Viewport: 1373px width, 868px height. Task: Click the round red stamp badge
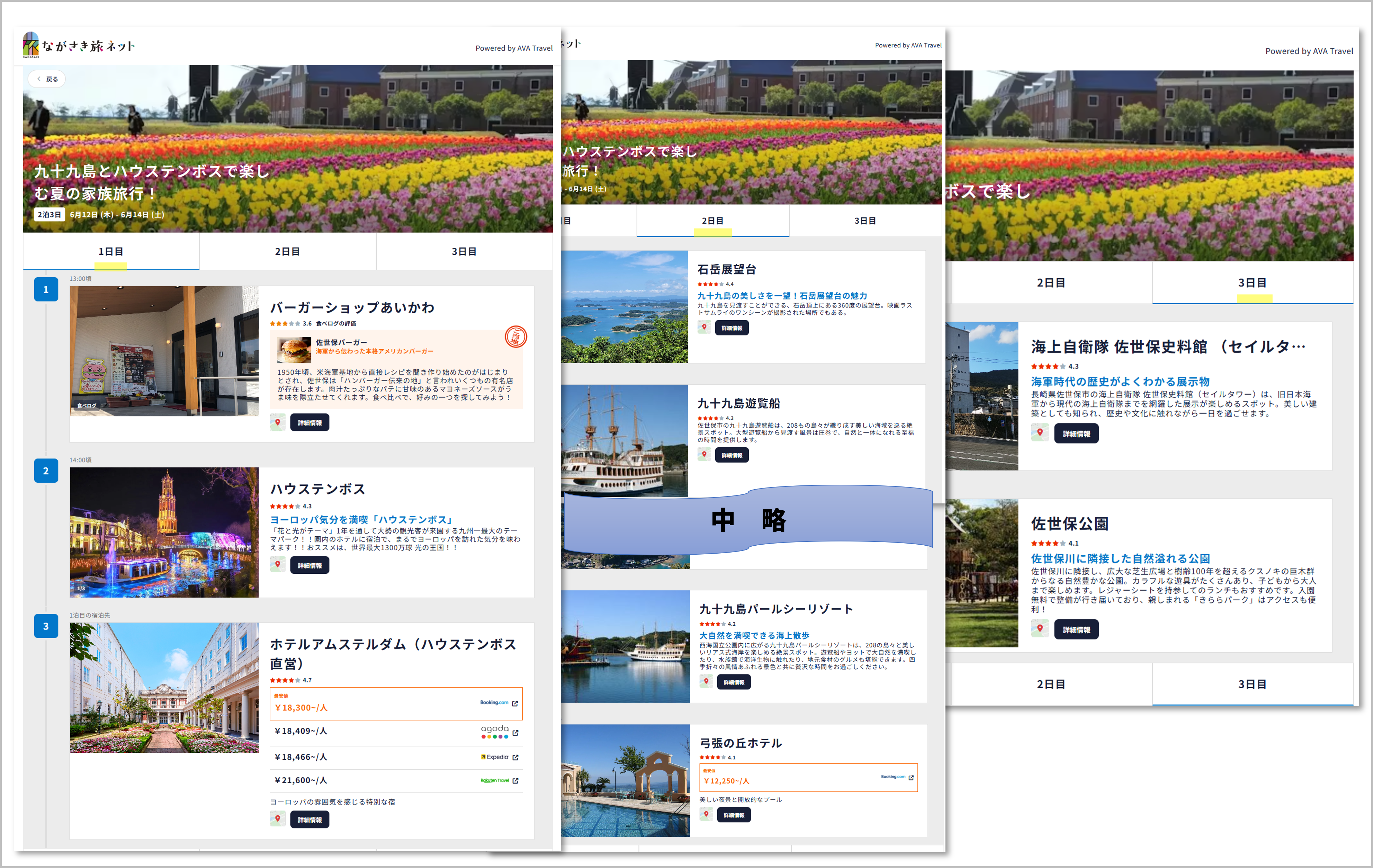click(516, 337)
